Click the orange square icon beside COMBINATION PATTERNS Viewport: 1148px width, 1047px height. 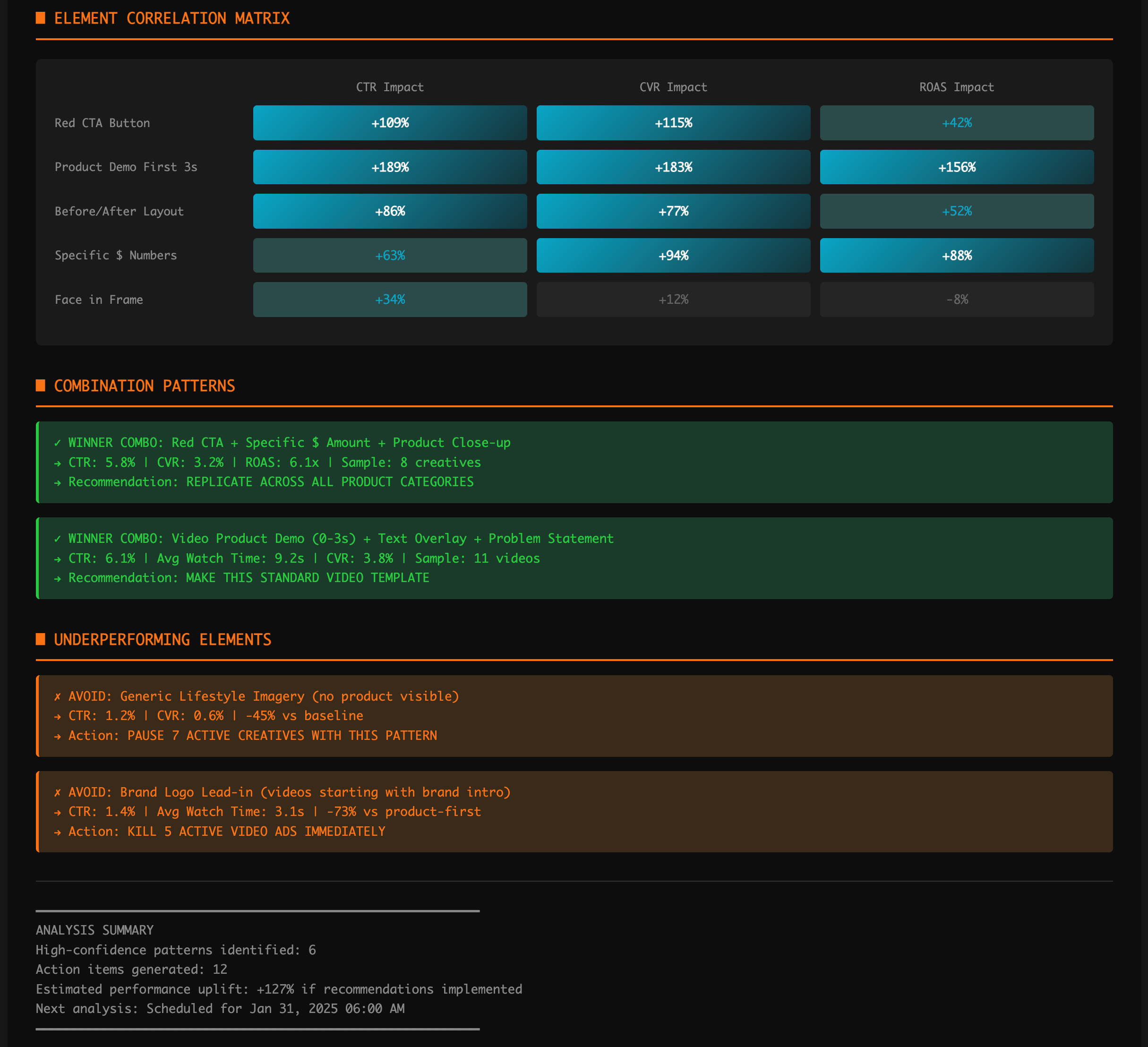[x=41, y=386]
